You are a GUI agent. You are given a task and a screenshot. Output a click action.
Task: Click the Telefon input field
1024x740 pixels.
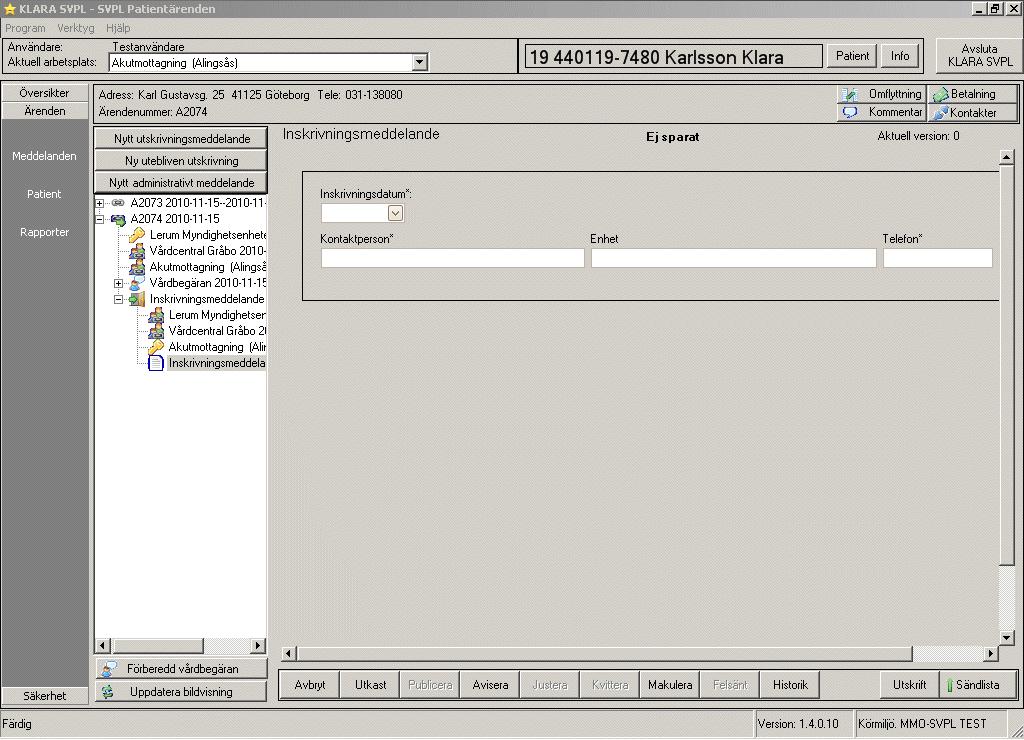coord(938,258)
